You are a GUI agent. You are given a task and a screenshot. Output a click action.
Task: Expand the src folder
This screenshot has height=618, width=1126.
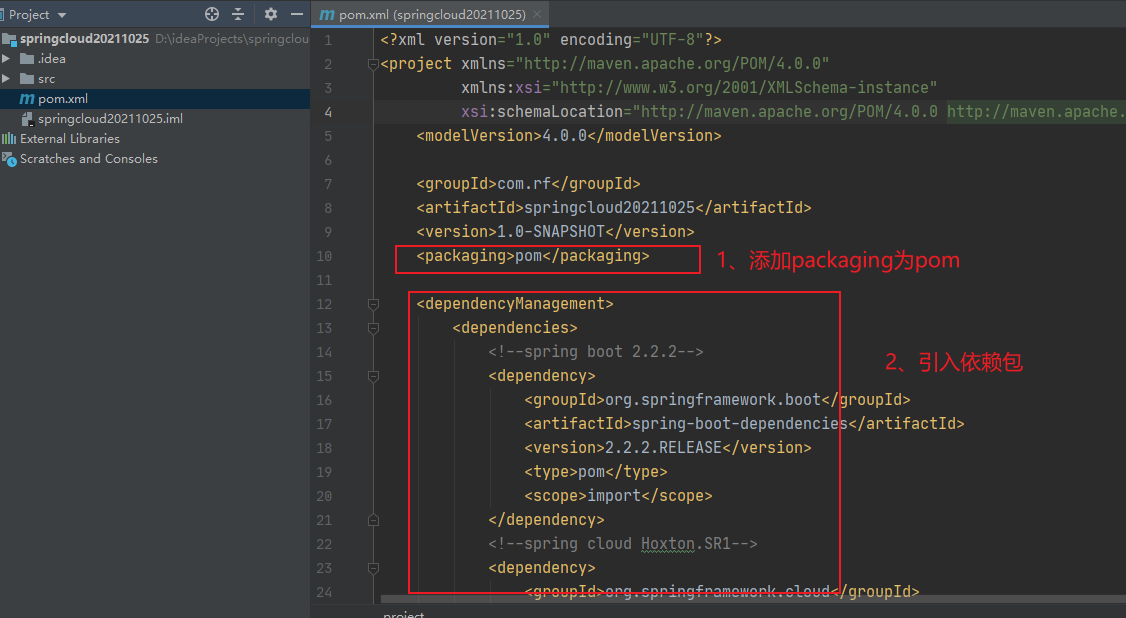pyautogui.click(x=6, y=78)
